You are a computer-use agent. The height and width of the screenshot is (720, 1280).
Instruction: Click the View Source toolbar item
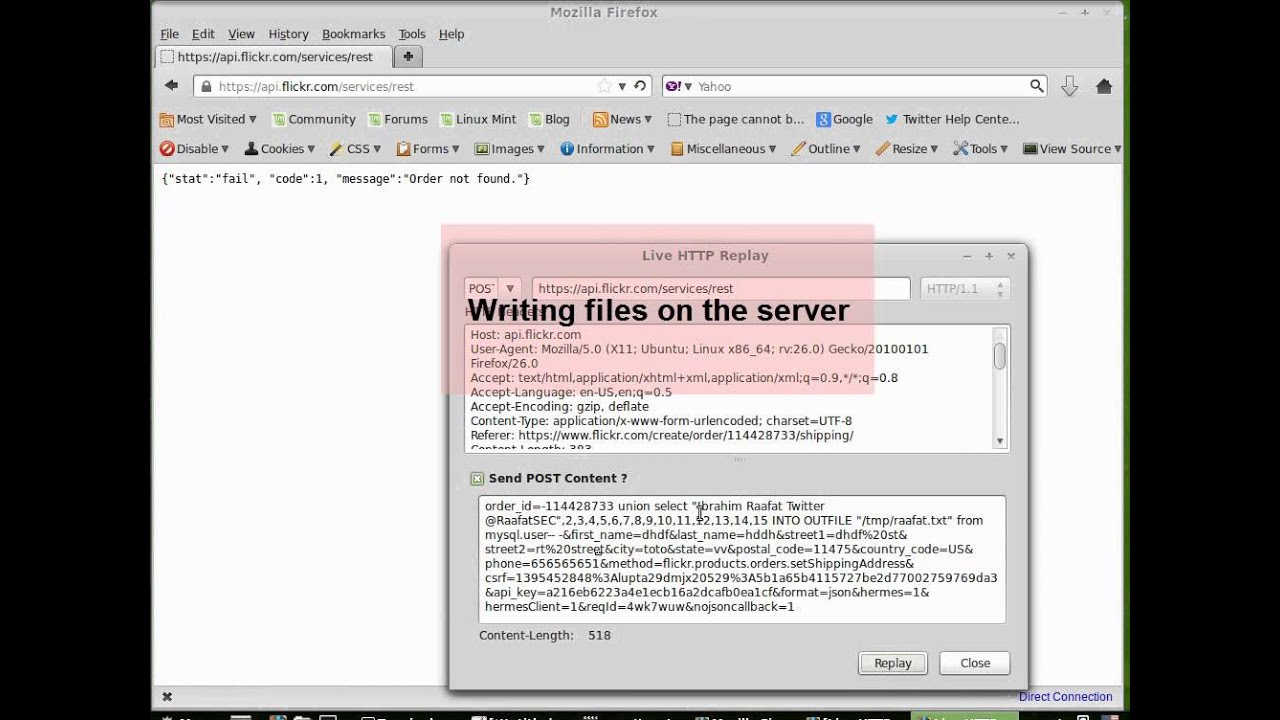pos(1071,149)
